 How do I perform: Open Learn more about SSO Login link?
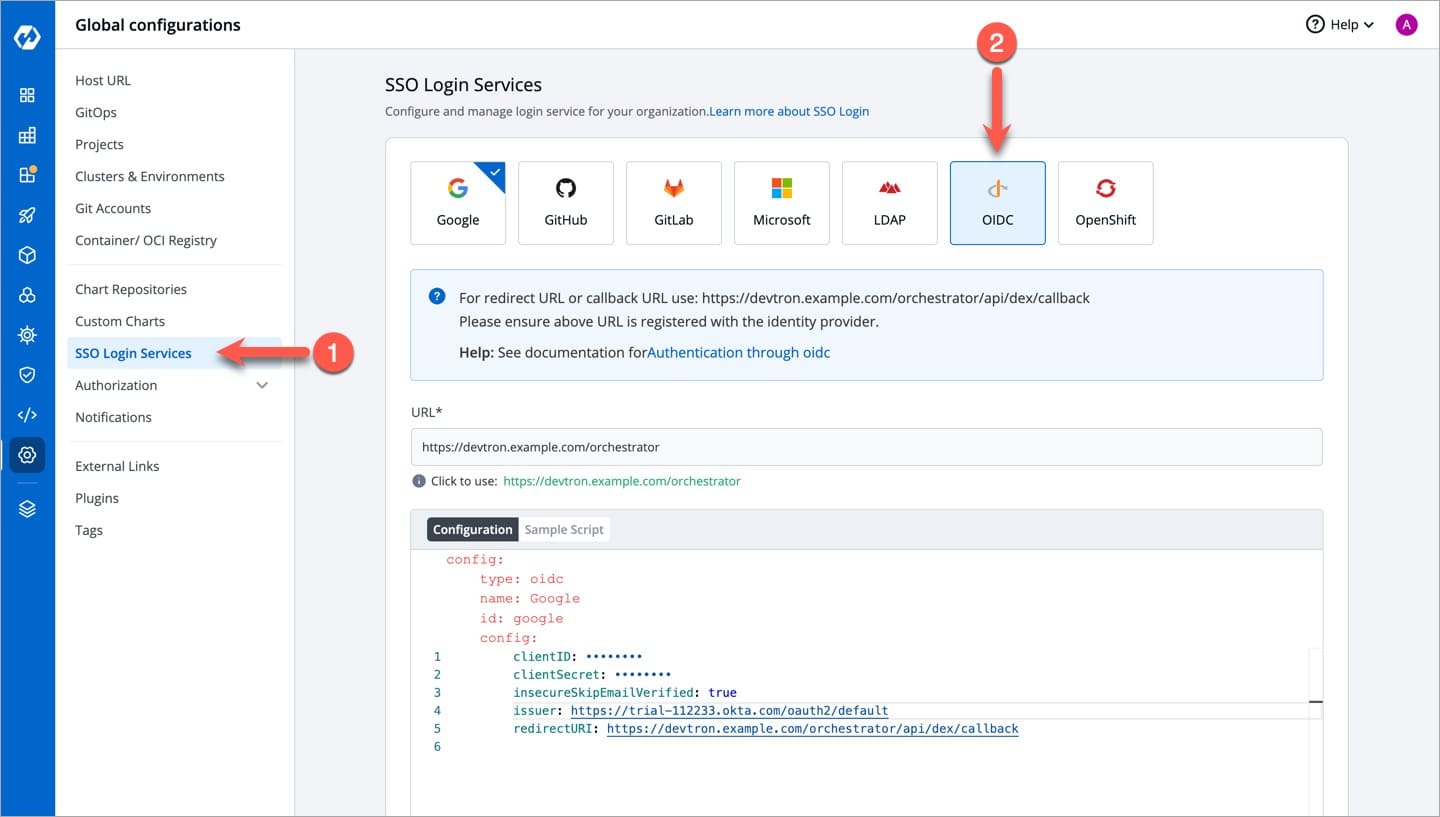pyautogui.click(x=789, y=112)
